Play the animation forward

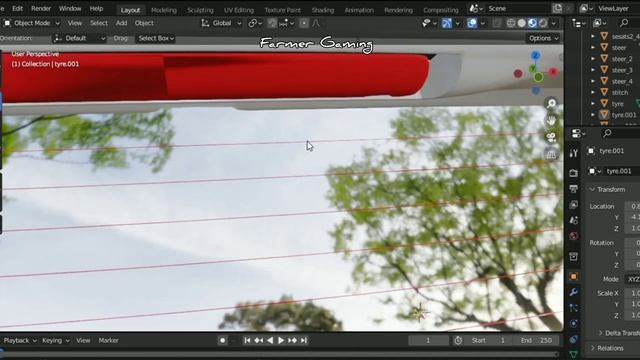click(x=281, y=340)
